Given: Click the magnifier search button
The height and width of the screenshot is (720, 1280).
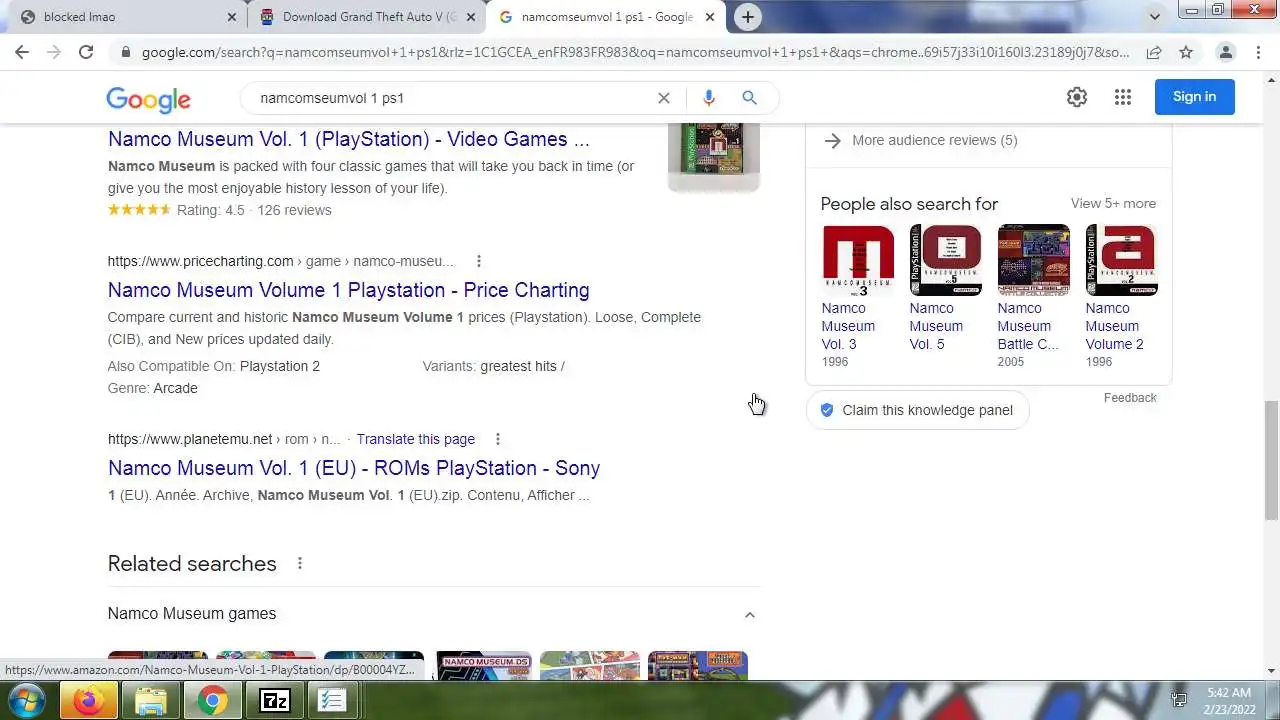Looking at the screenshot, I should (749, 98).
